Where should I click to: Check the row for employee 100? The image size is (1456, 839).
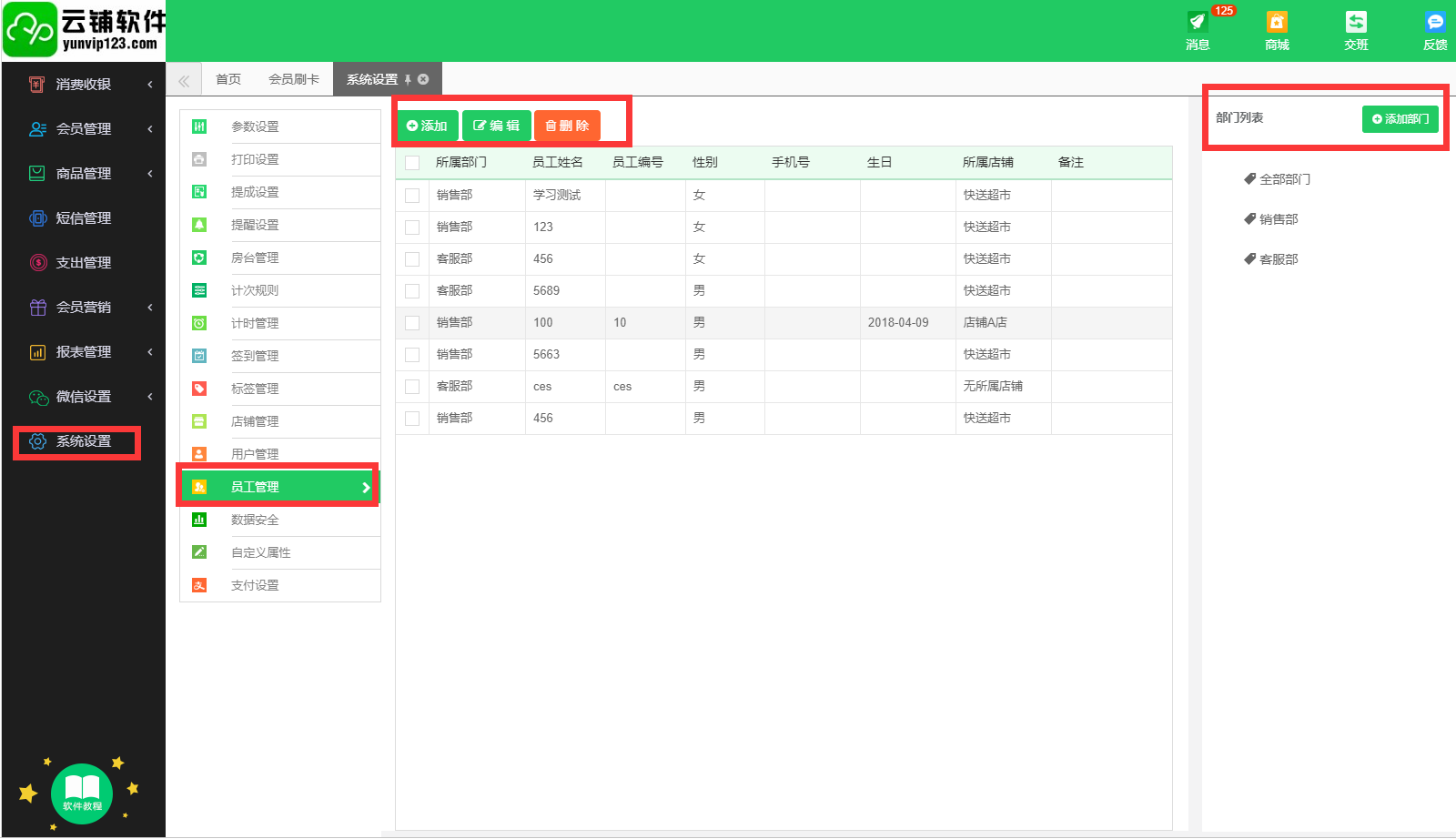(412, 323)
